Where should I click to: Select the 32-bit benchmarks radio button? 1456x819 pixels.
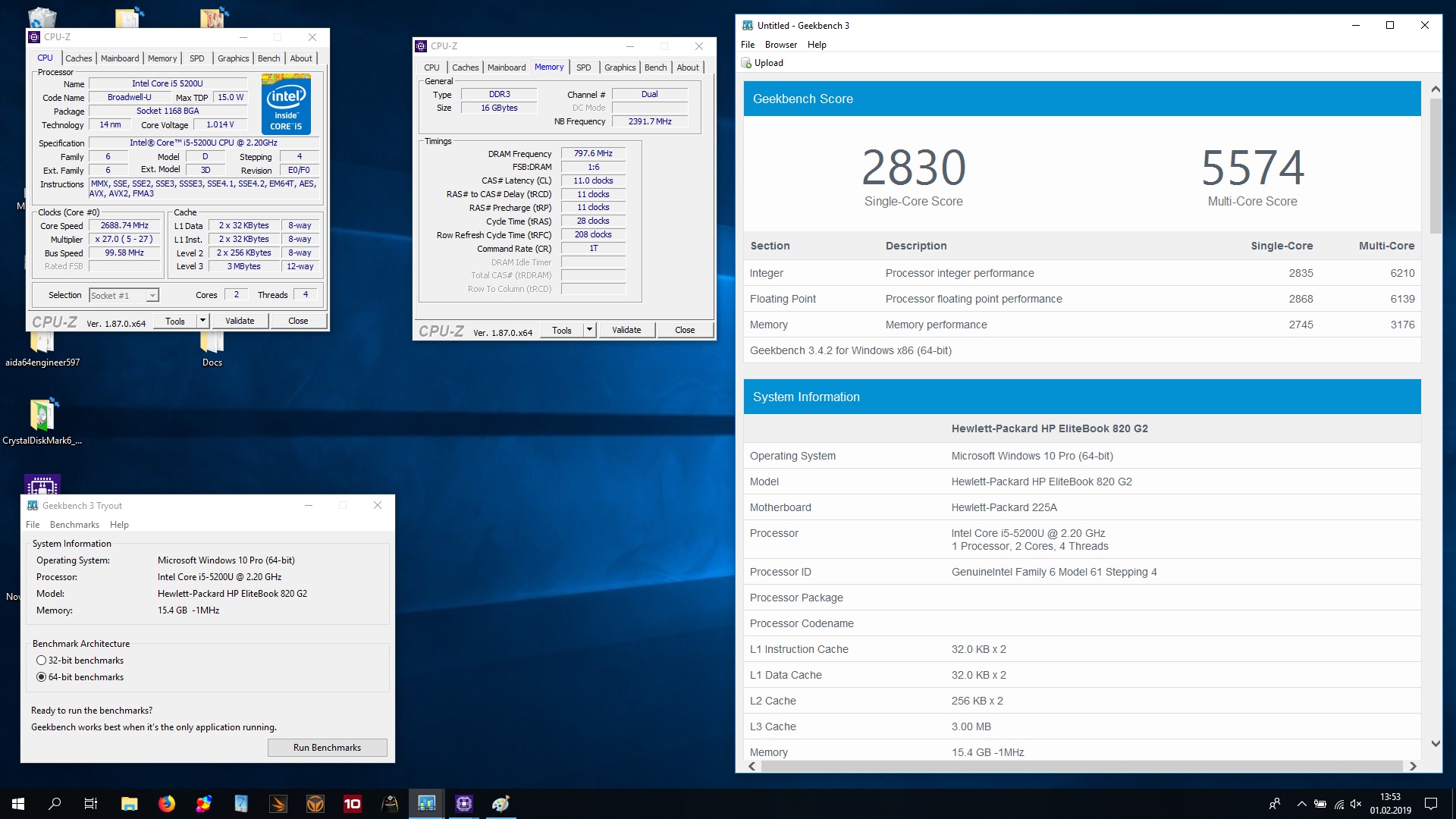42,661
